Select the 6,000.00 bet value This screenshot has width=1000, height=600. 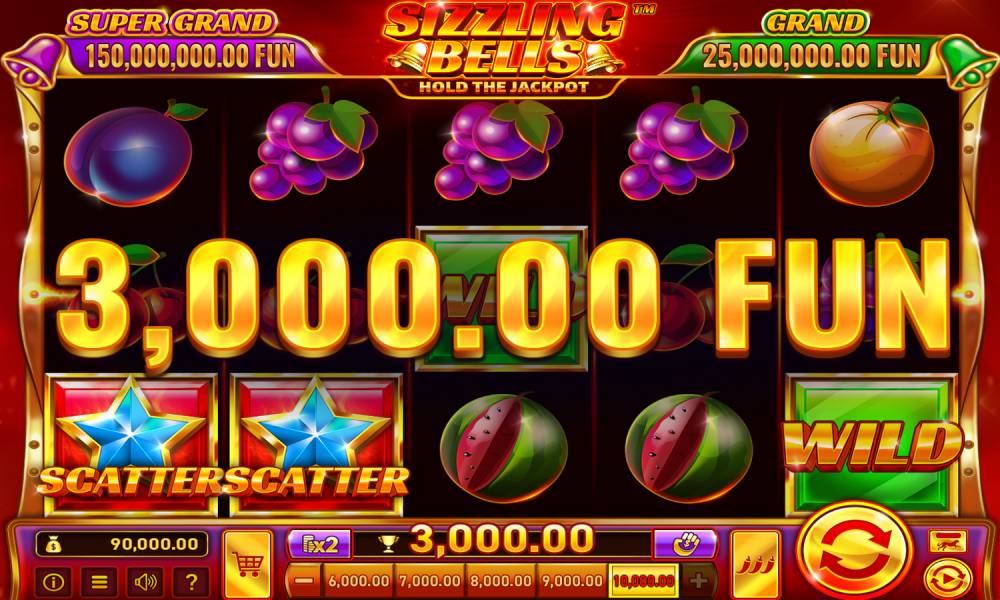pyautogui.click(x=358, y=581)
